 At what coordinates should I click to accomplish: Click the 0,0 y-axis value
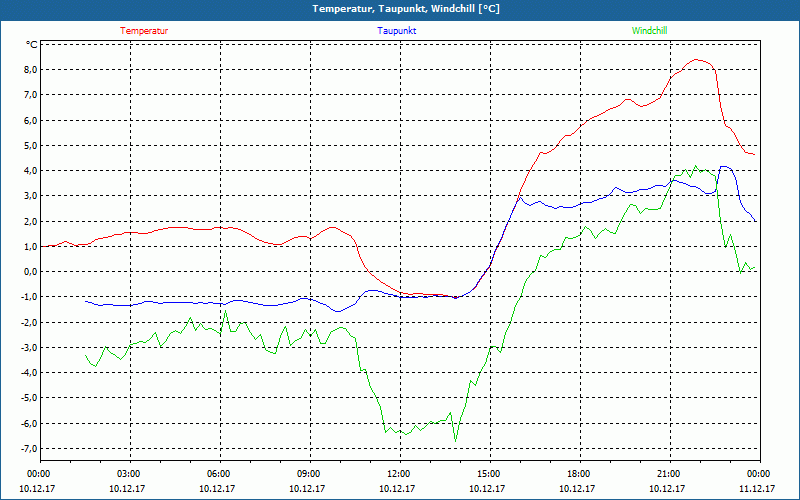tap(31, 271)
